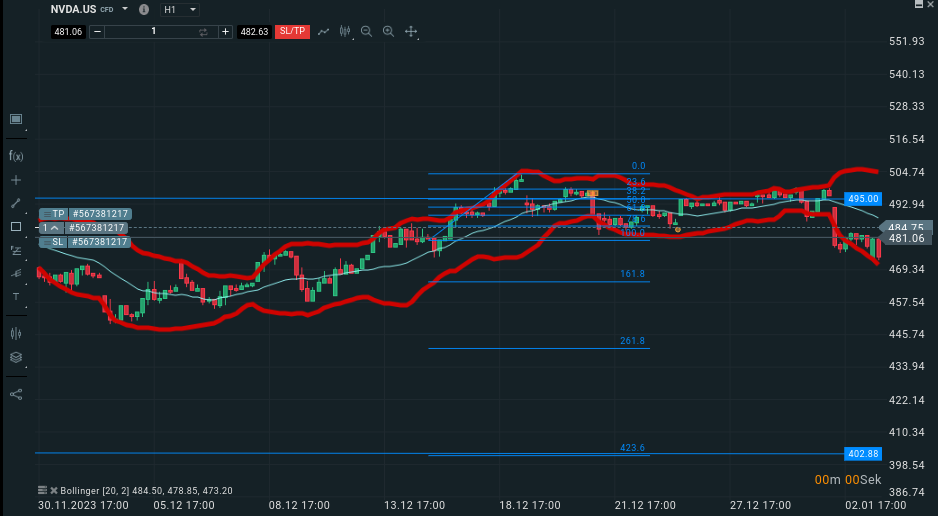Click the 481.06 sell price button

pos(68,32)
